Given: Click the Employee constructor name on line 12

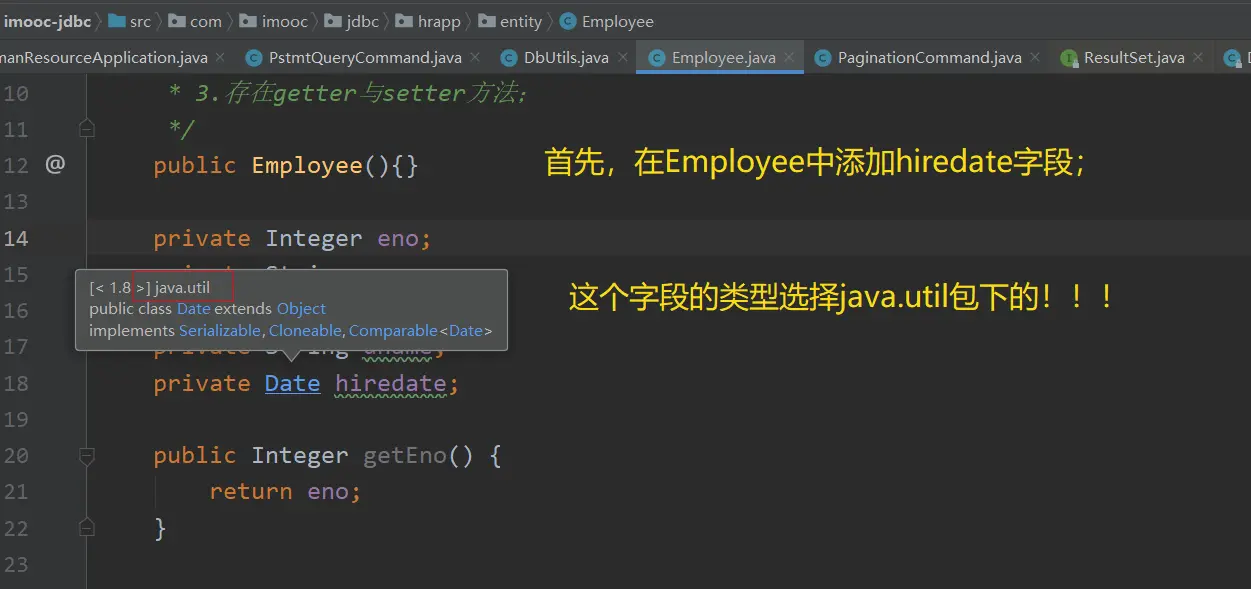Looking at the screenshot, I should click(x=307, y=165).
